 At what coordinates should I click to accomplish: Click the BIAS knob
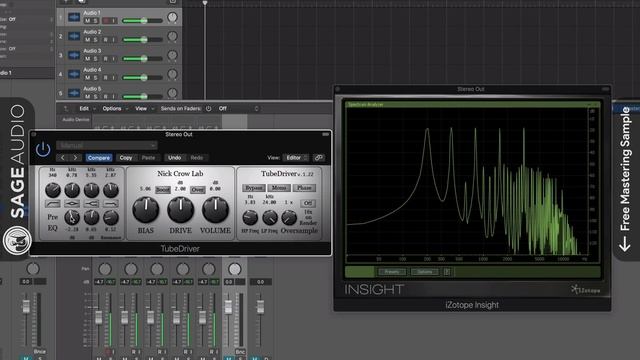pos(145,210)
